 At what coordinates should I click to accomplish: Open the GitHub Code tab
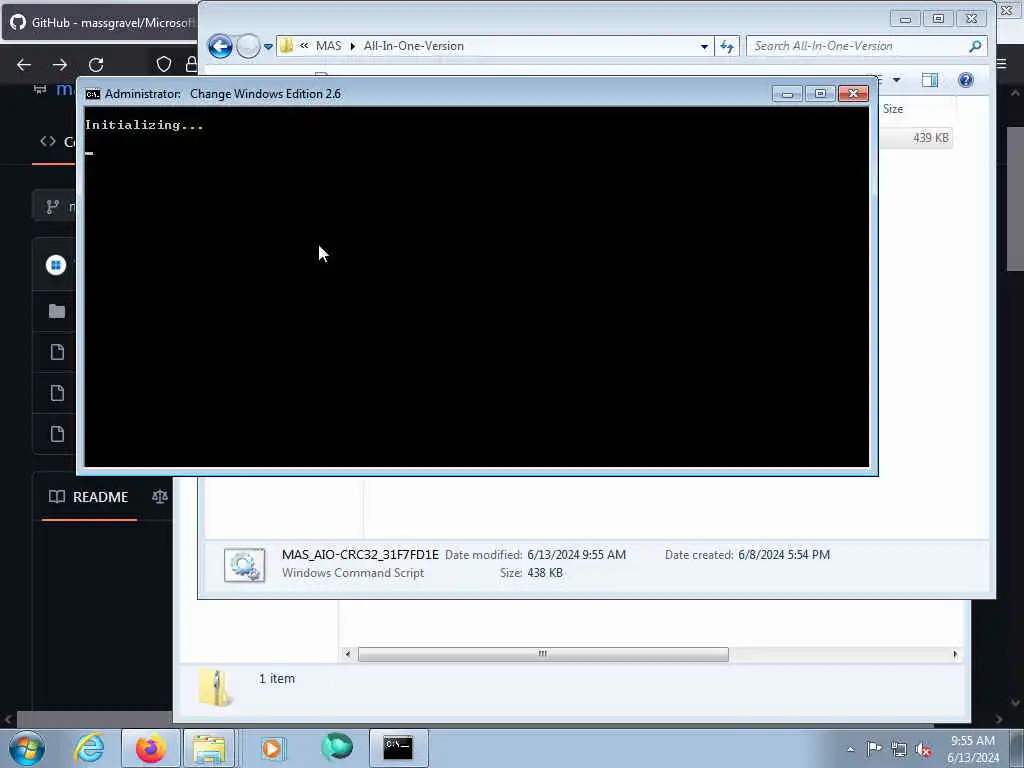point(56,142)
